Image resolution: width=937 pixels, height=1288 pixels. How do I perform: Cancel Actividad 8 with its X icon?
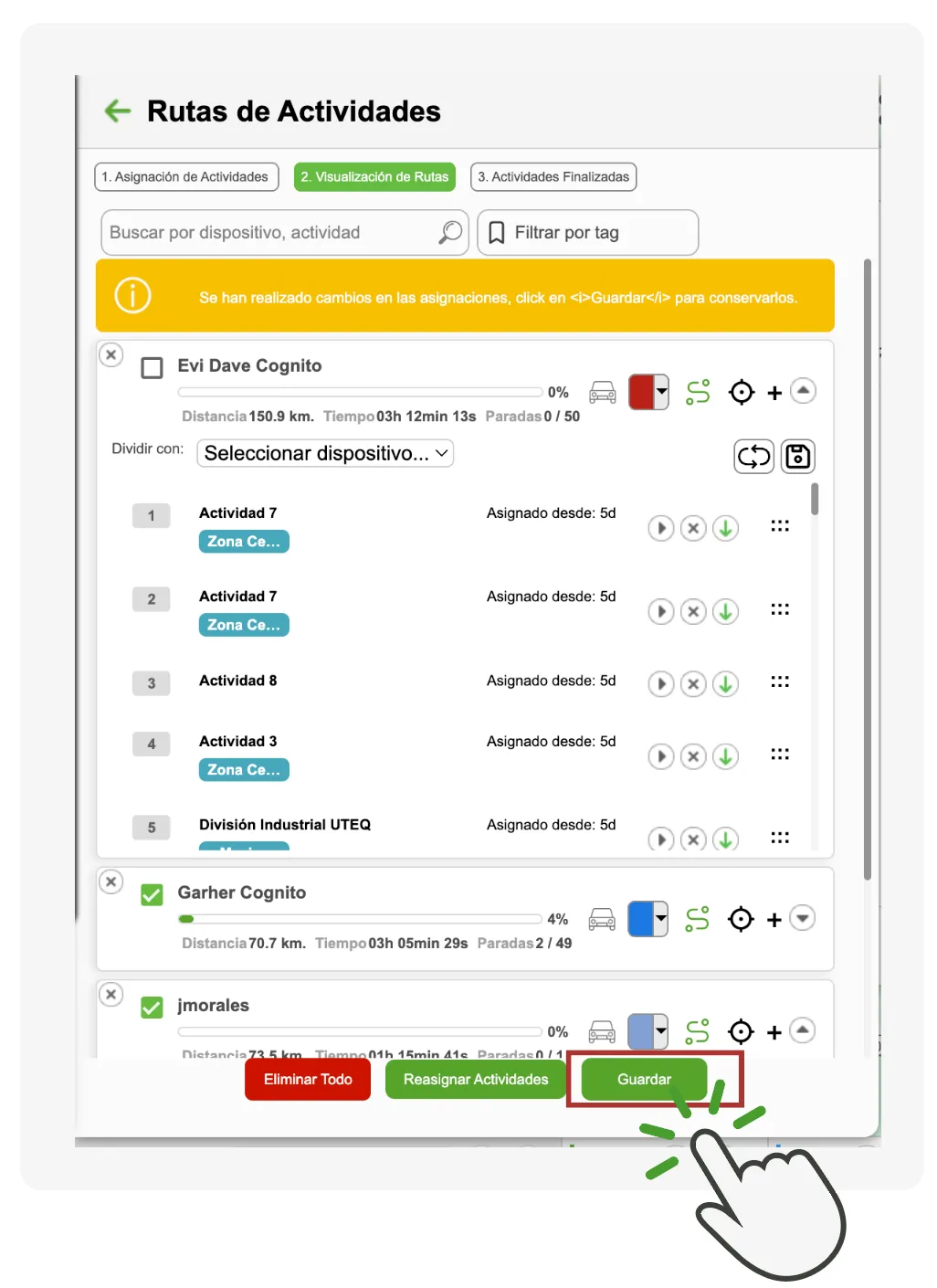(693, 684)
